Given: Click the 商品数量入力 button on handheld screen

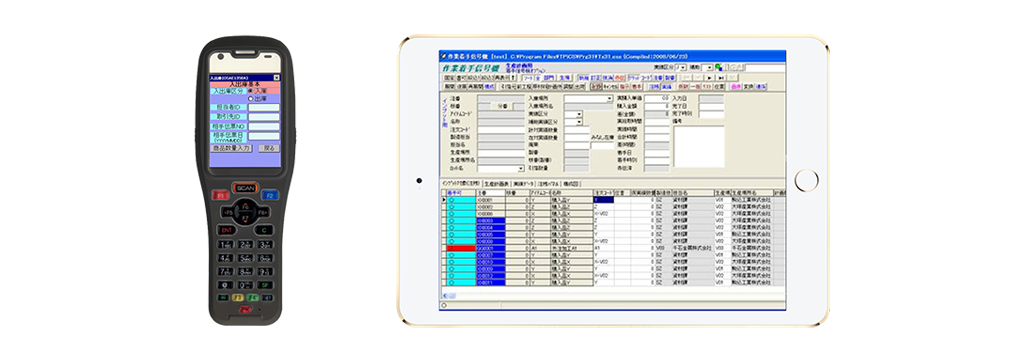Looking at the screenshot, I should pos(231,148).
